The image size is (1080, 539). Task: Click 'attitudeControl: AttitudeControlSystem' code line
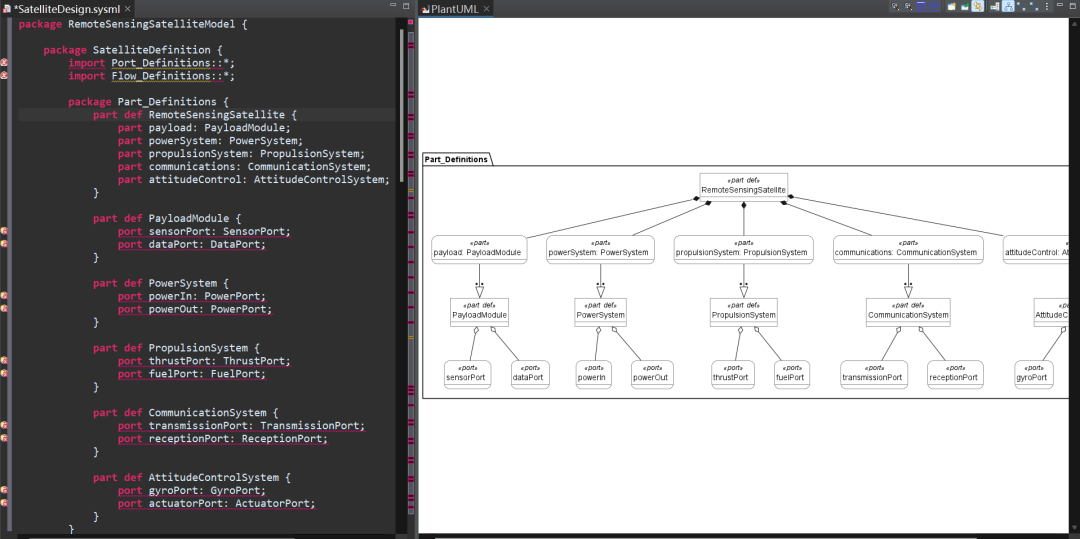coord(253,179)
